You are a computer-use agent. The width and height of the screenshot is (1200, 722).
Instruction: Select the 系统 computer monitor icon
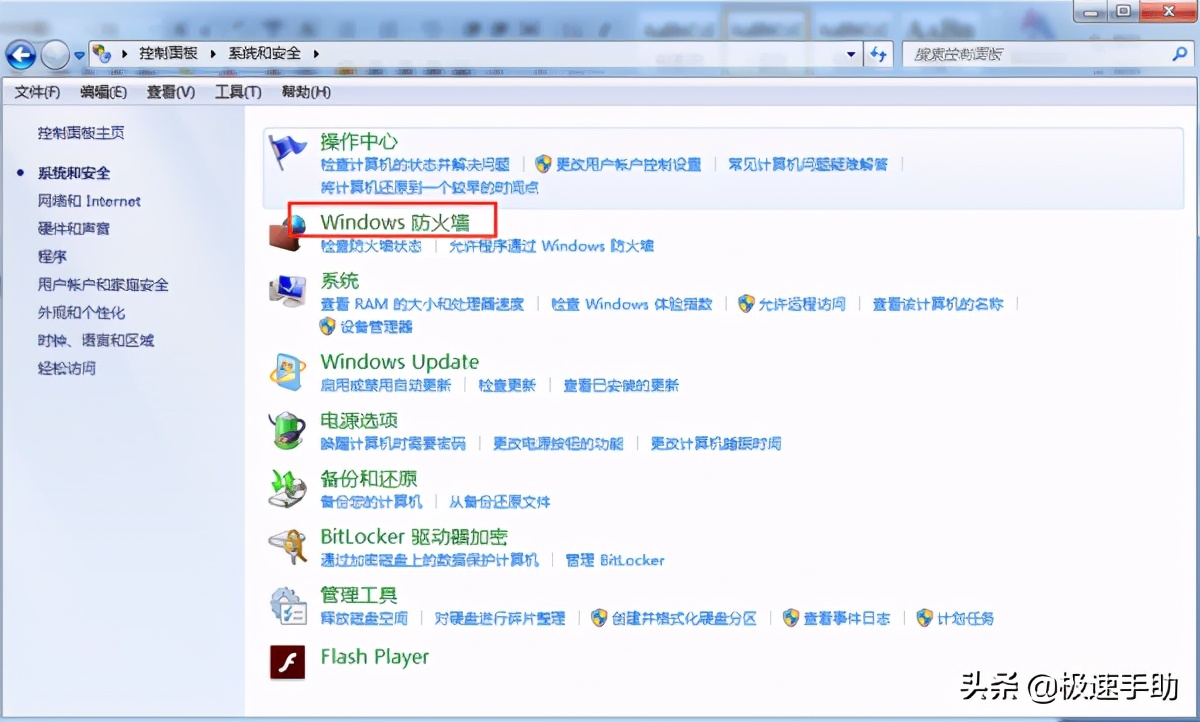pyautogui.click(x=290, y=289)
